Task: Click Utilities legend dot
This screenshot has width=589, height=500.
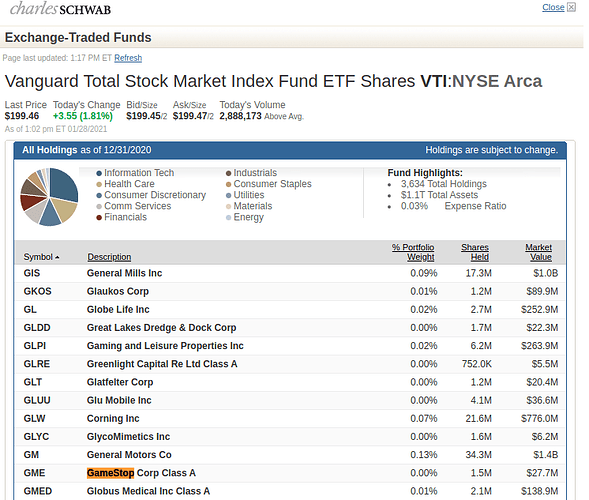Action: pos(228,195)
